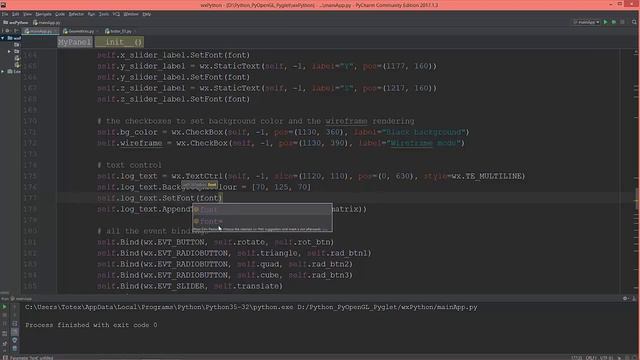Open the Code menu
This screenshot has height=360, width=640.
click(x=60, y=14)
